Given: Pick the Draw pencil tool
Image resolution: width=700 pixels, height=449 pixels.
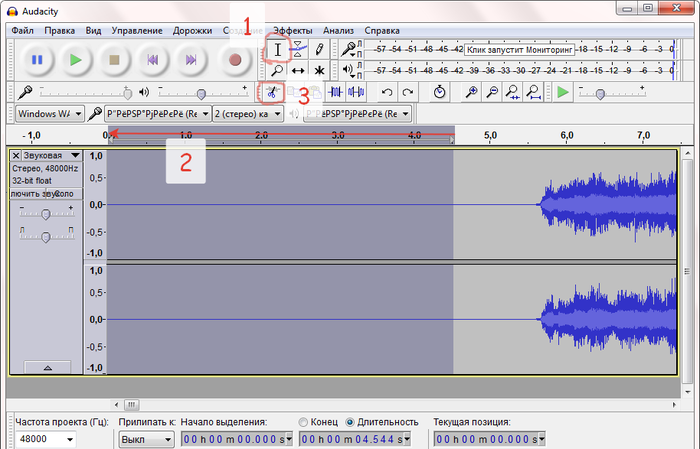Looking at the screenshot, I should click(319, 49).
